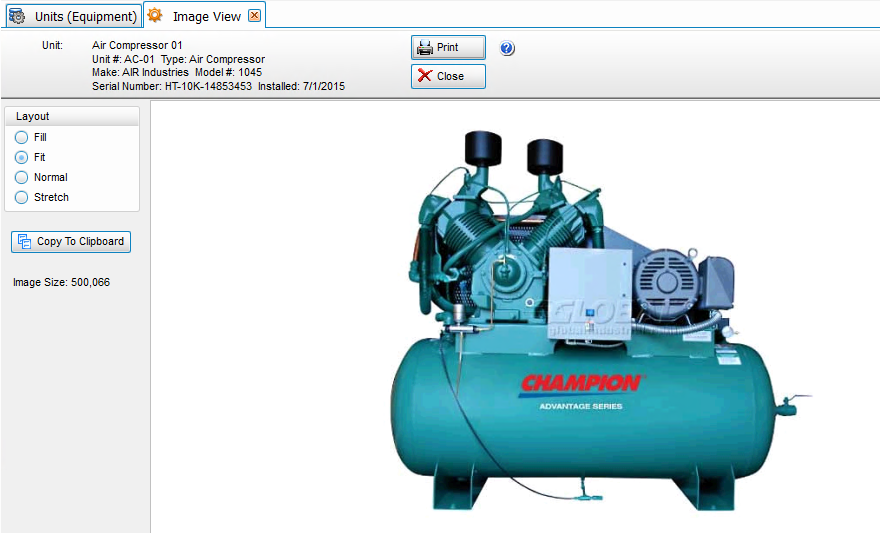Select the Fit layout option
This screenshot has width=880, height=533.
click(x=21, y=157)
